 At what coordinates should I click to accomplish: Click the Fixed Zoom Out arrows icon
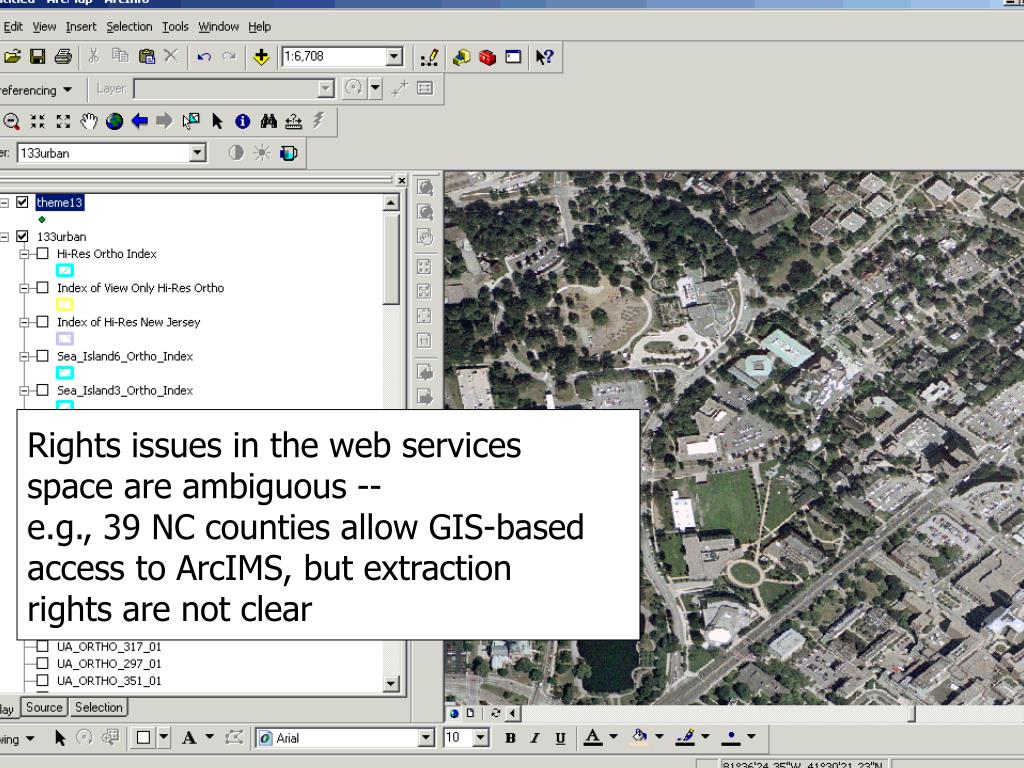[x=63, y=121]
